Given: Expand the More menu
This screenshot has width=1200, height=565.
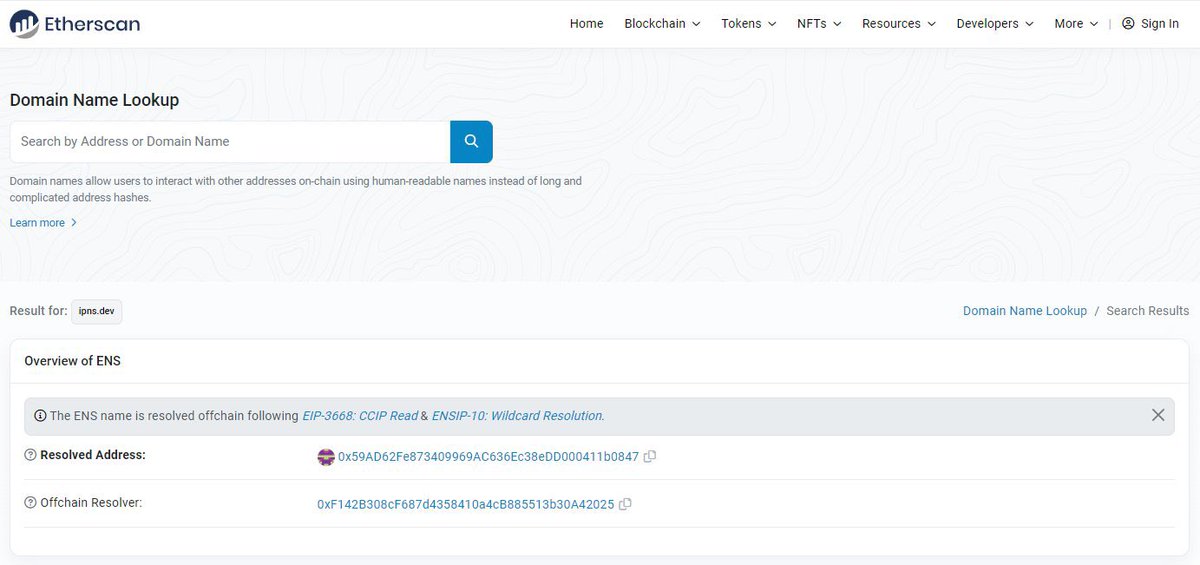Looking at the screenshot, I should tap(1076, 23).
